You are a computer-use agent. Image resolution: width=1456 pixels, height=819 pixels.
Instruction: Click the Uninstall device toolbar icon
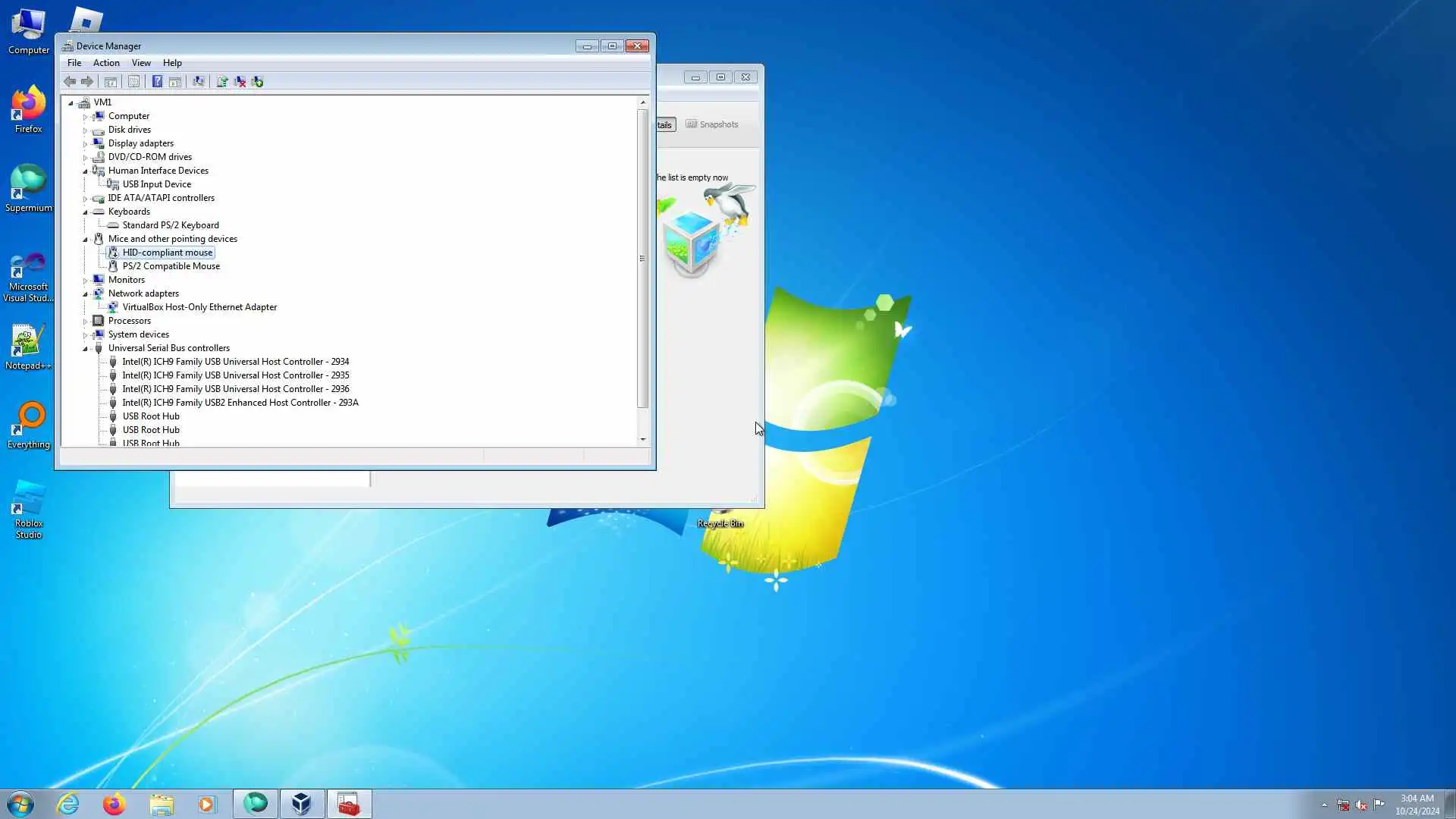[x=240, y=82]
